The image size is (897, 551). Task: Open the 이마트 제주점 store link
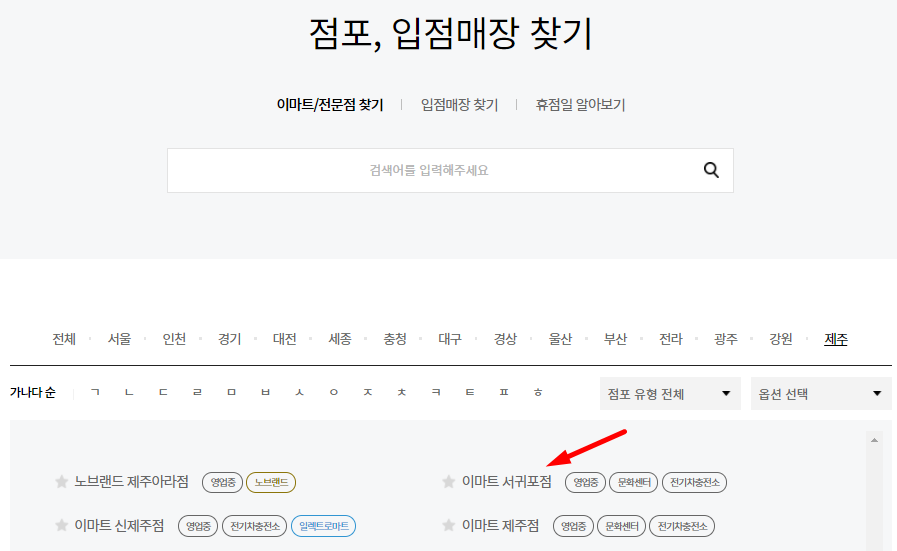501,525
